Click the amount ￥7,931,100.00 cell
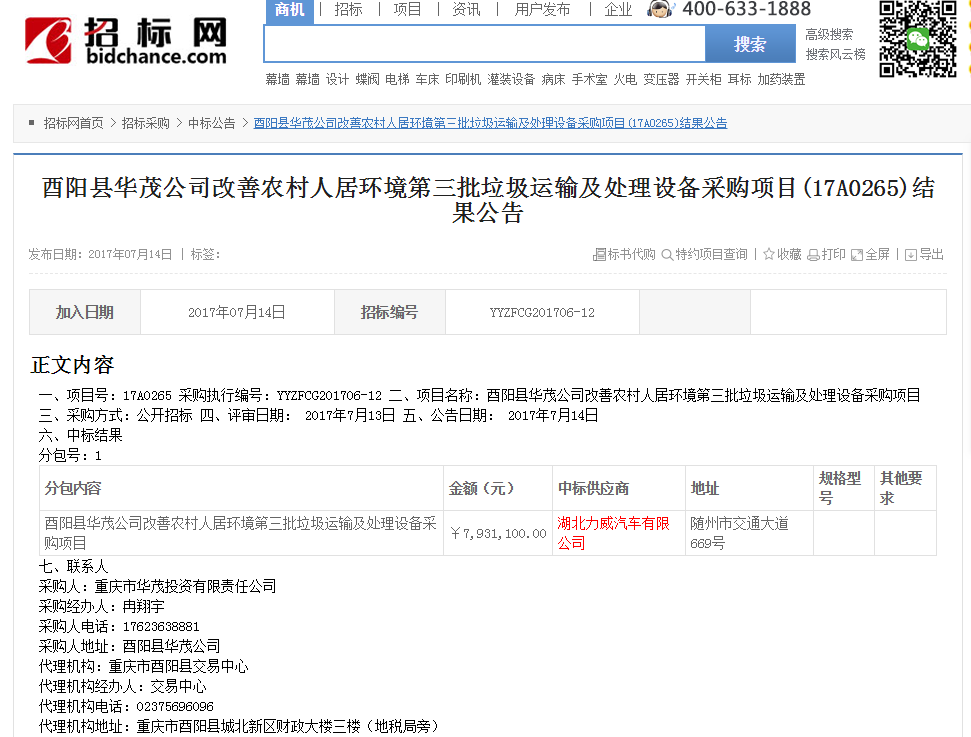The image size is (971, 737). coord(498,533)
